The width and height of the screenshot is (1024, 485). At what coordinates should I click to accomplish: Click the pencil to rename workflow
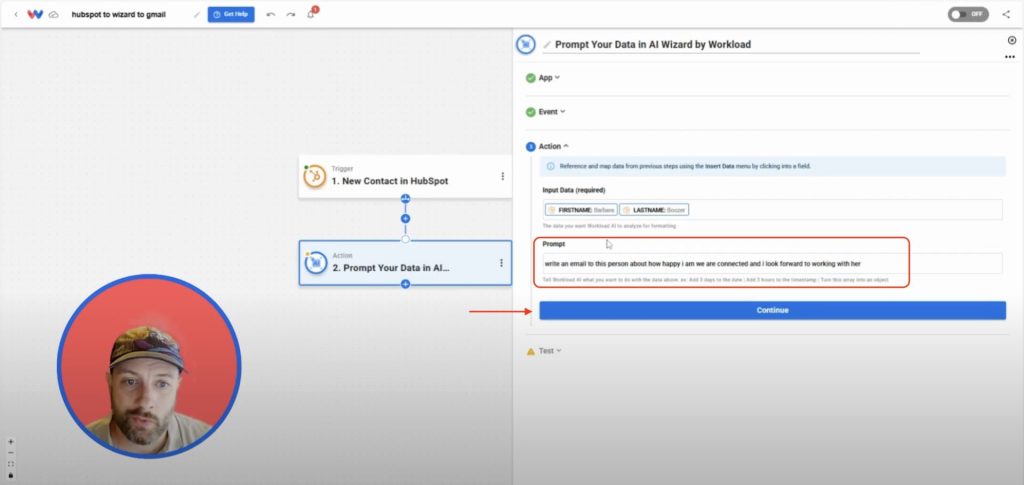point(197,14)
